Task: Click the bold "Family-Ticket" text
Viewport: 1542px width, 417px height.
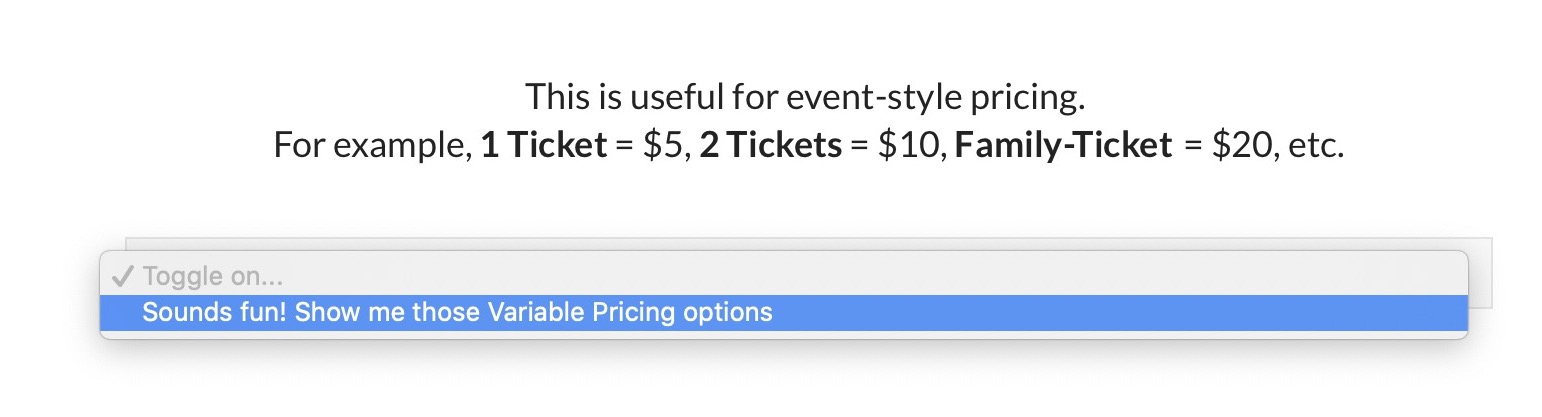Action: point(1063,146)
